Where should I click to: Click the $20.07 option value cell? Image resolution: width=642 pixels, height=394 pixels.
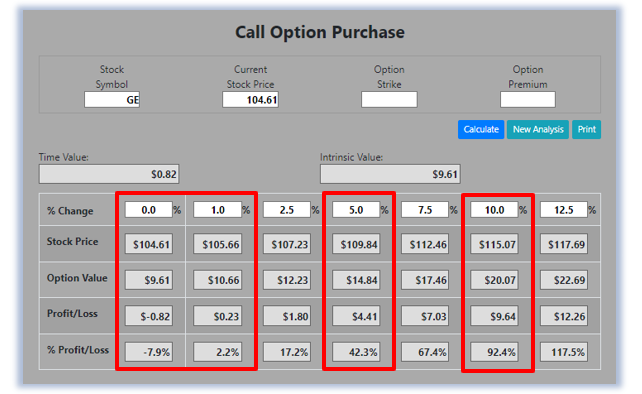494,280
